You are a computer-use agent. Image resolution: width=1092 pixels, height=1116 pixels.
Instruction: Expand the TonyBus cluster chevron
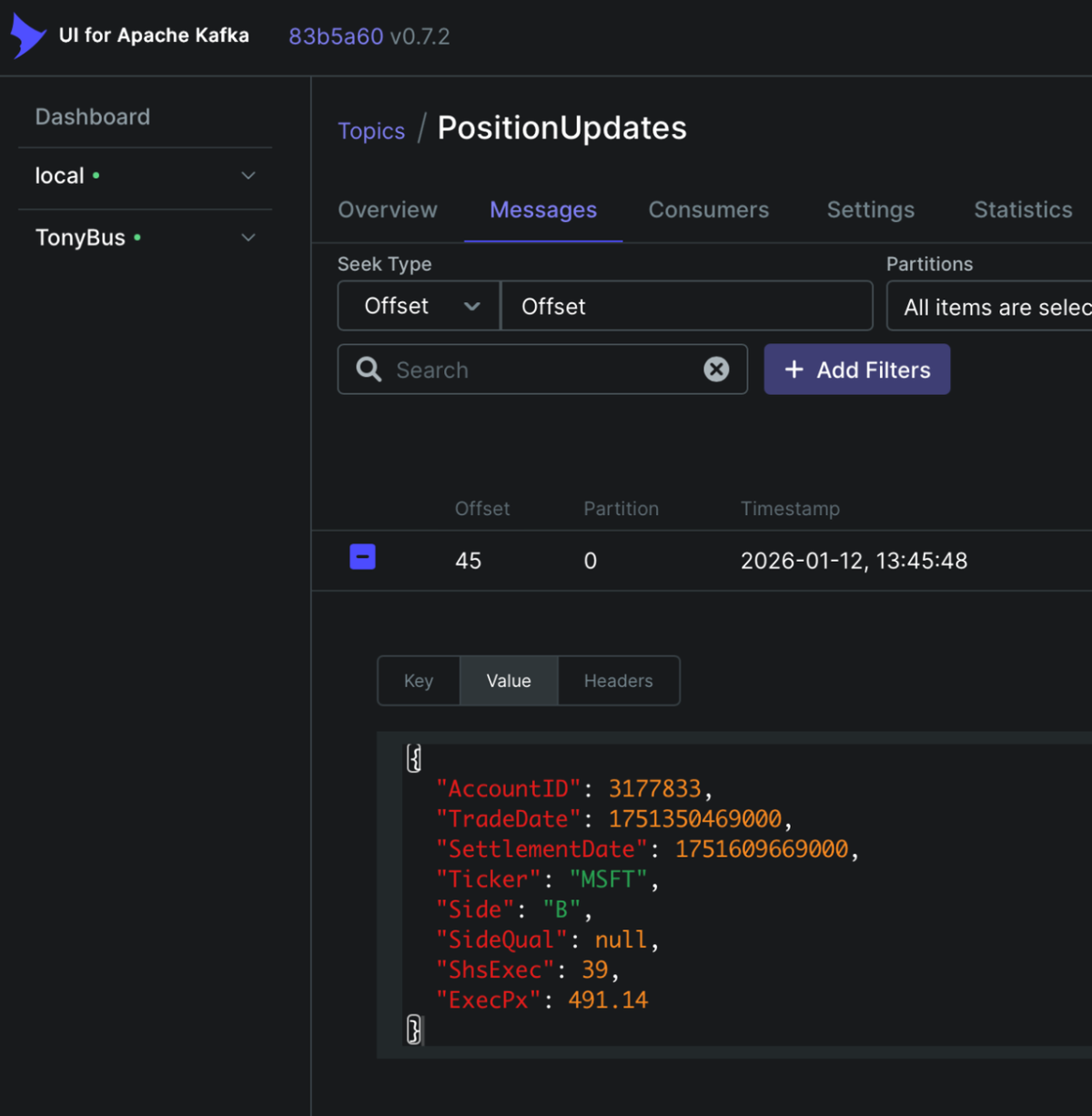coord(248,237)
